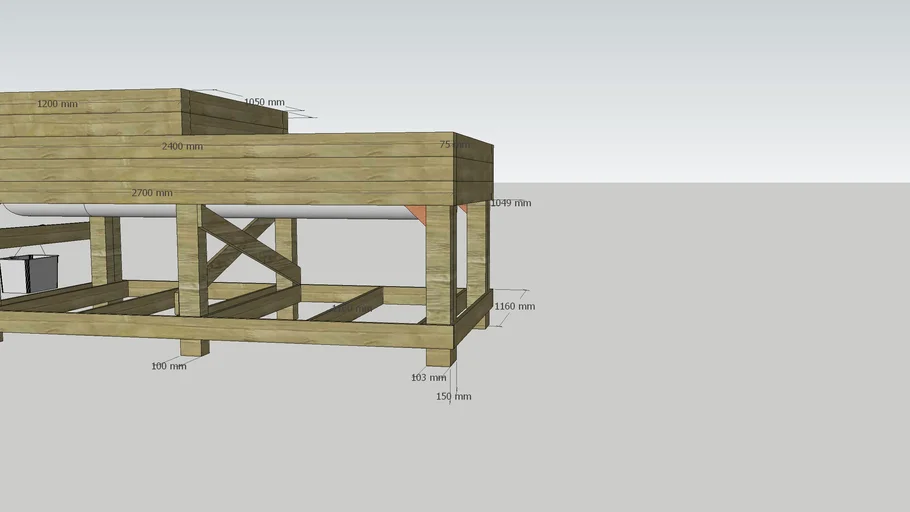Click the 1049 mm height dimension
The height and width of the screenshot is (512, 910).
(510, 203)
